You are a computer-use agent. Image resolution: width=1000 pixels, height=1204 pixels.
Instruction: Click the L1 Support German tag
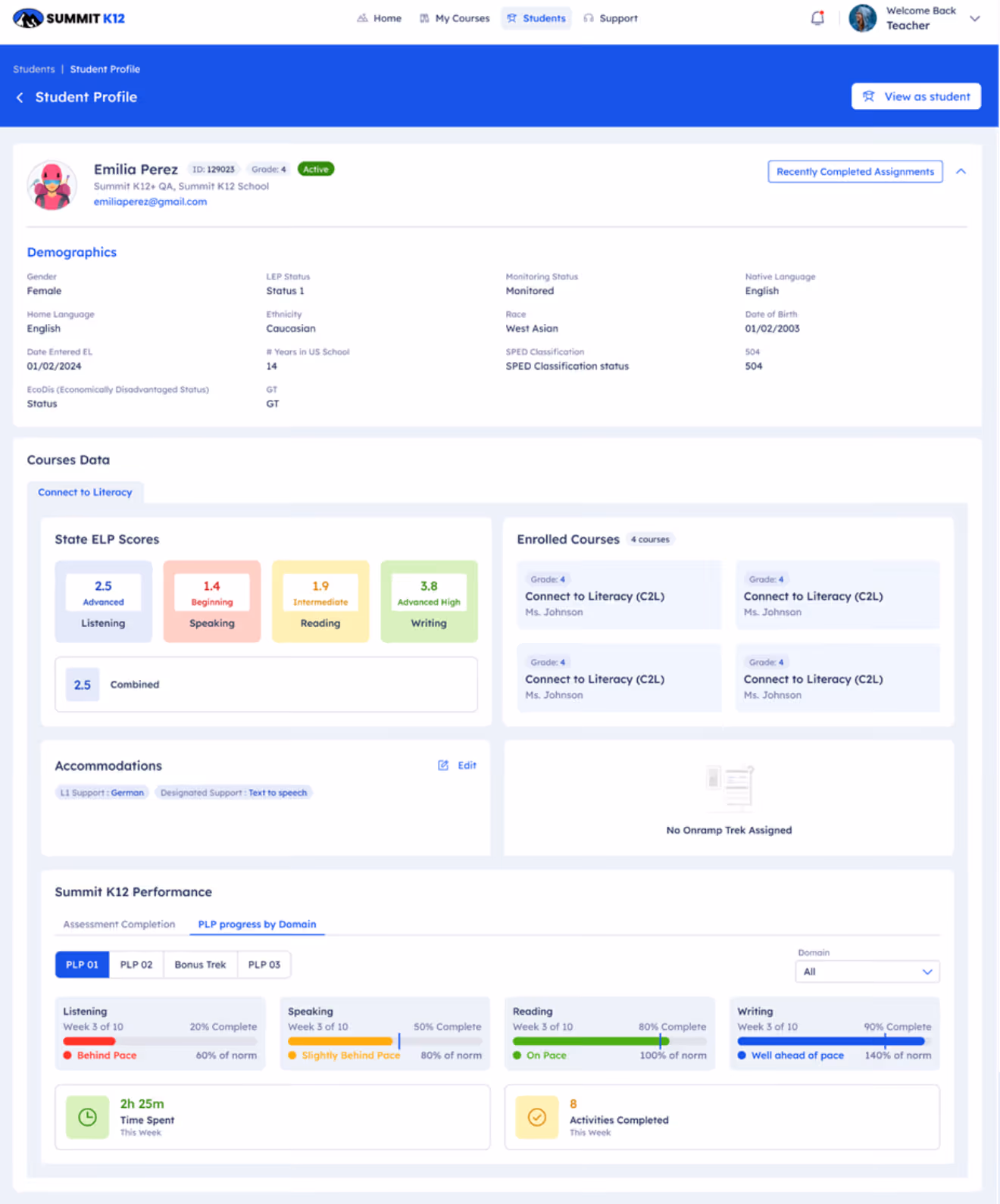tap(102, 793)
